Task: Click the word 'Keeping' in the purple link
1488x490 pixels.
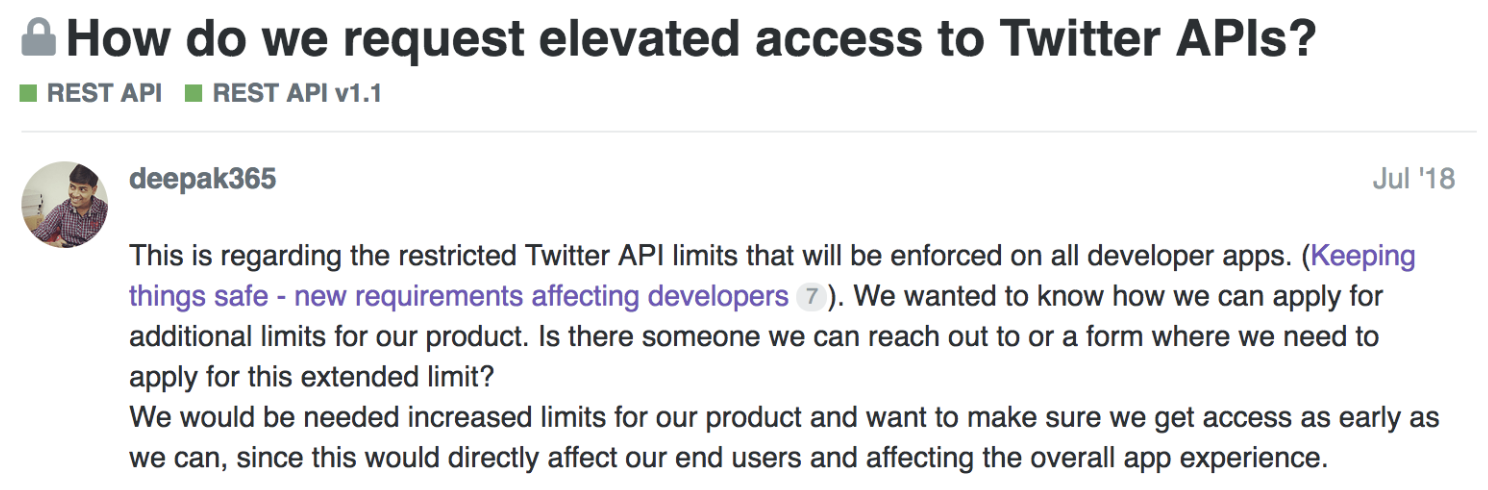Action: click(x=1363, y=257)
